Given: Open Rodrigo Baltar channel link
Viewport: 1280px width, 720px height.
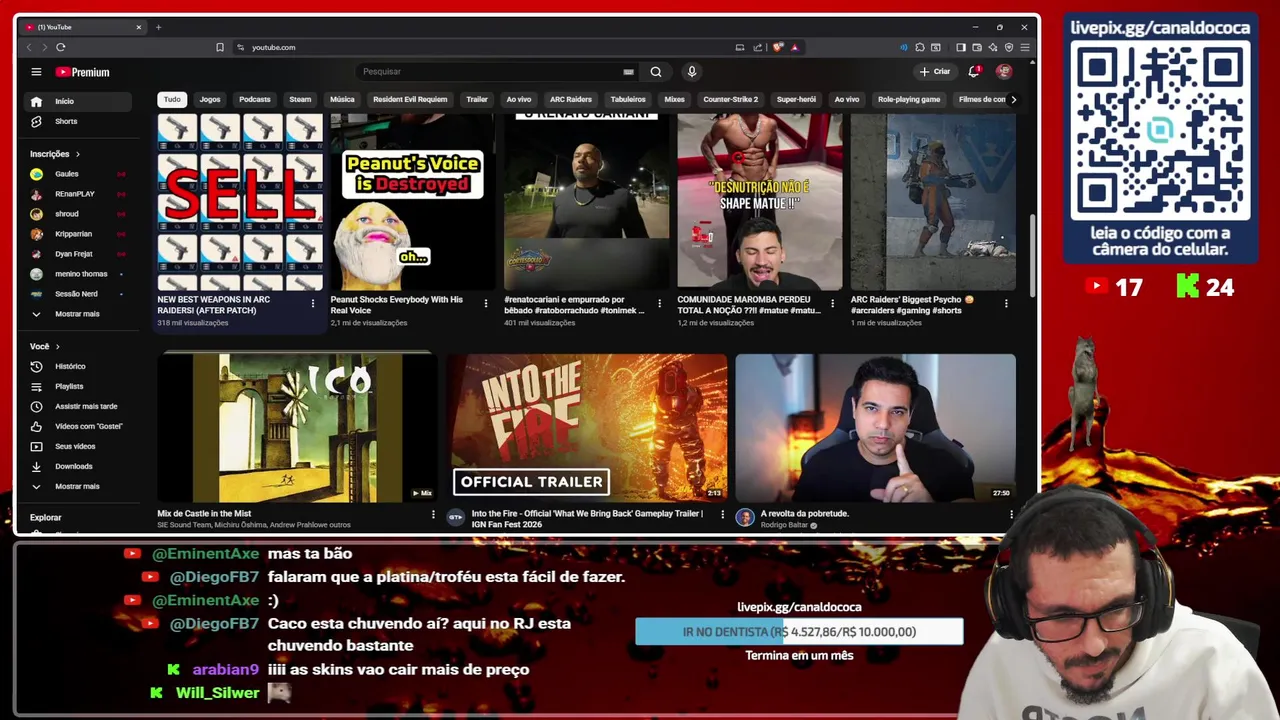Looking at the screenshot, I should click(784, 525).
